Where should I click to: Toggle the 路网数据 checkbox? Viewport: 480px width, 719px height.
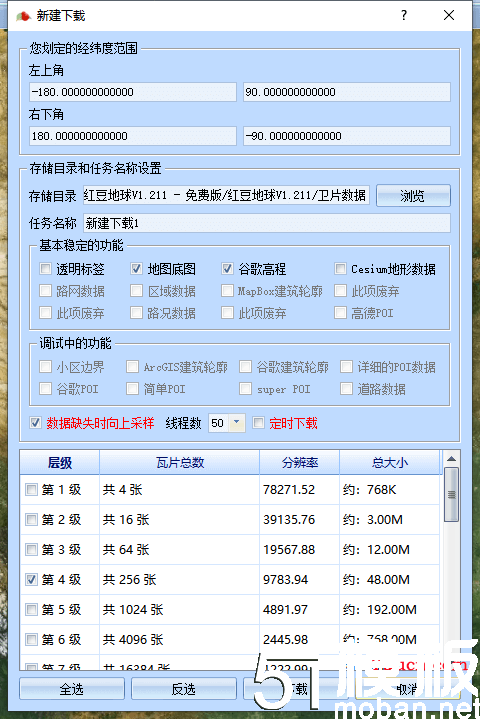click(x=45, y=290)
